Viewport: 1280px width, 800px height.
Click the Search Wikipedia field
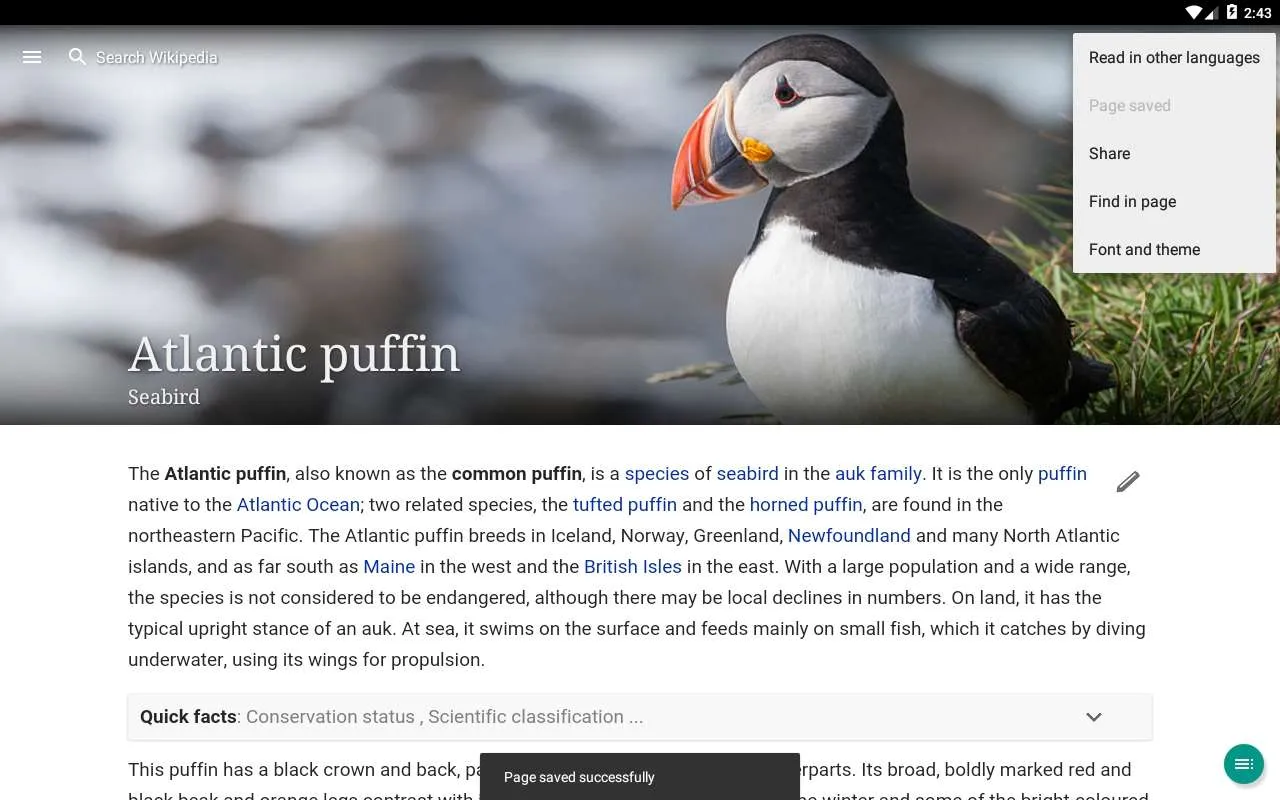(157, 58)
